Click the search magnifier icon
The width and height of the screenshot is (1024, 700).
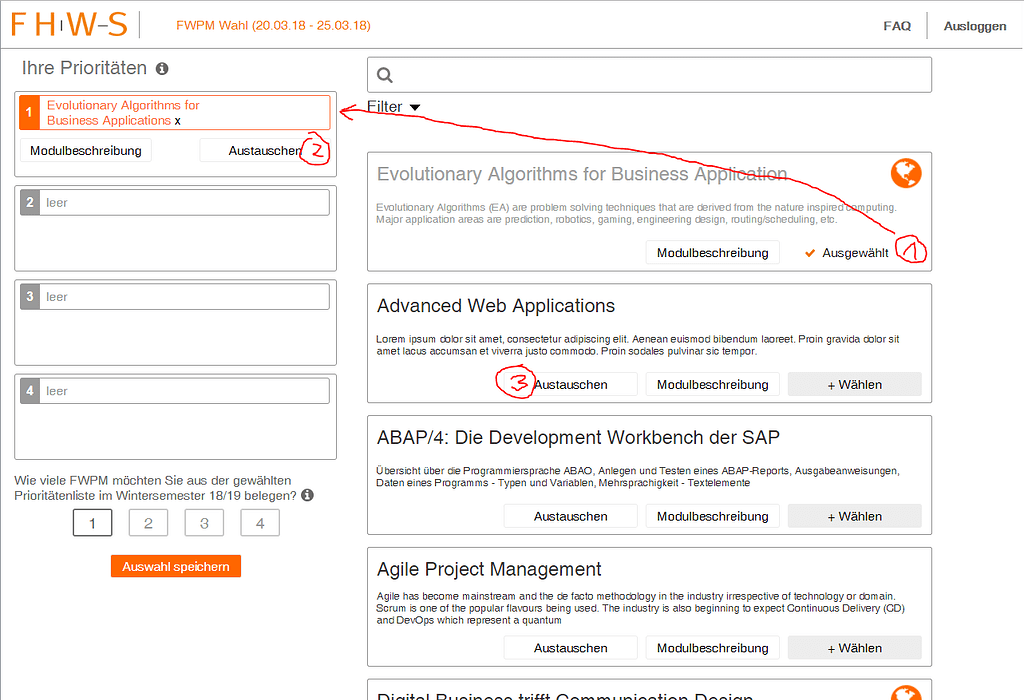[385, 74]
